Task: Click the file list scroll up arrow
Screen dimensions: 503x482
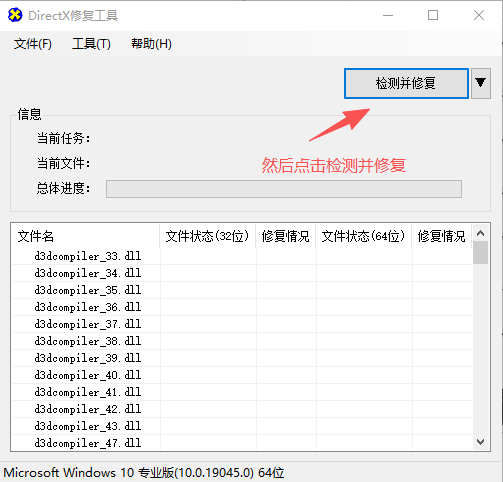Action: (481, 233)
